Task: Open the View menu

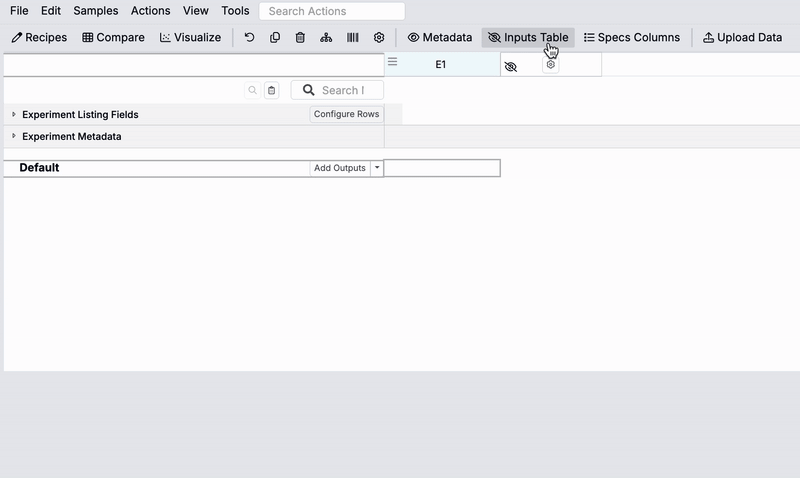Action: tap(195, 11)
